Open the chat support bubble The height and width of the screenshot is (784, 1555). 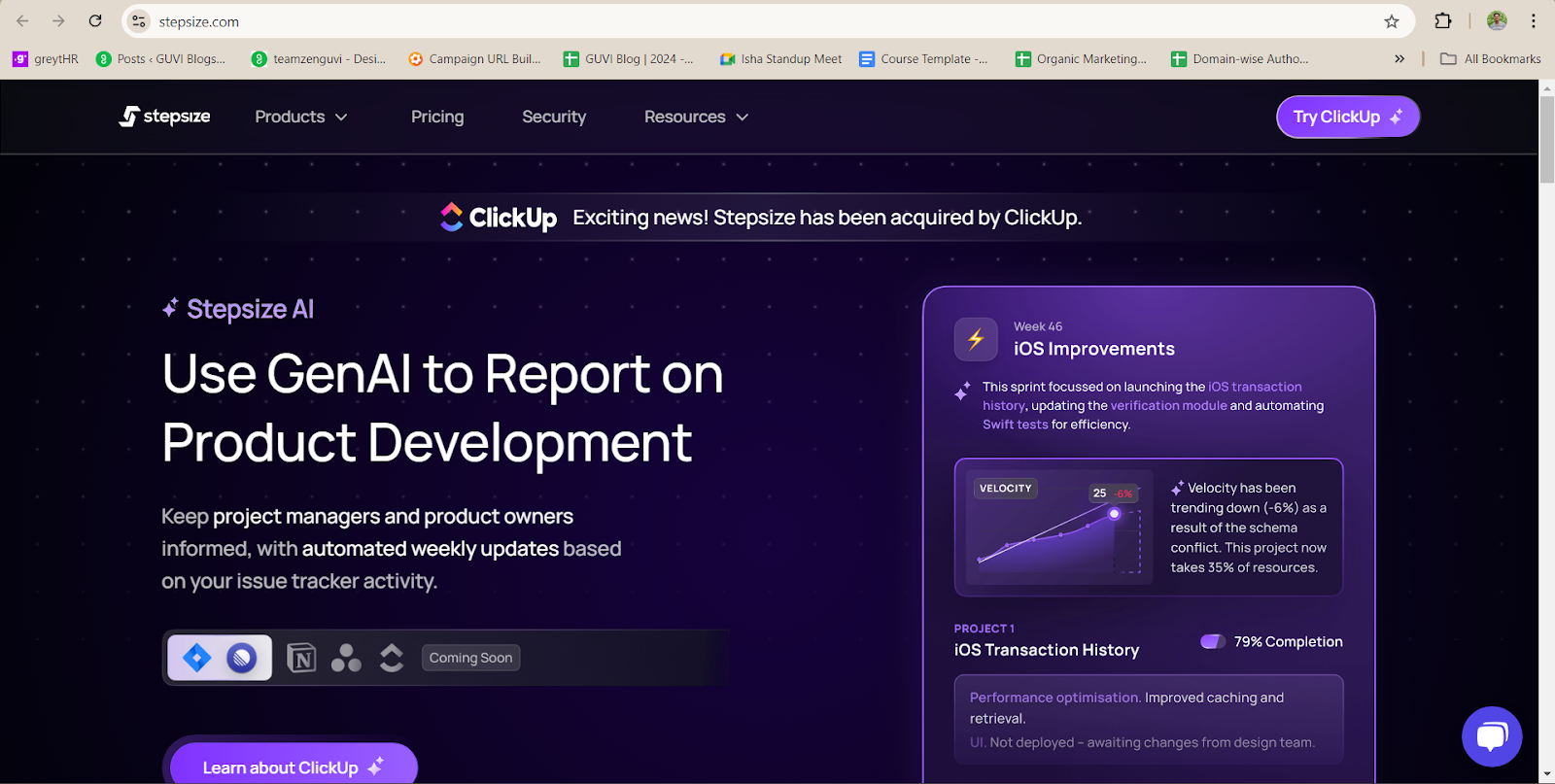(x=1492, y=736)
